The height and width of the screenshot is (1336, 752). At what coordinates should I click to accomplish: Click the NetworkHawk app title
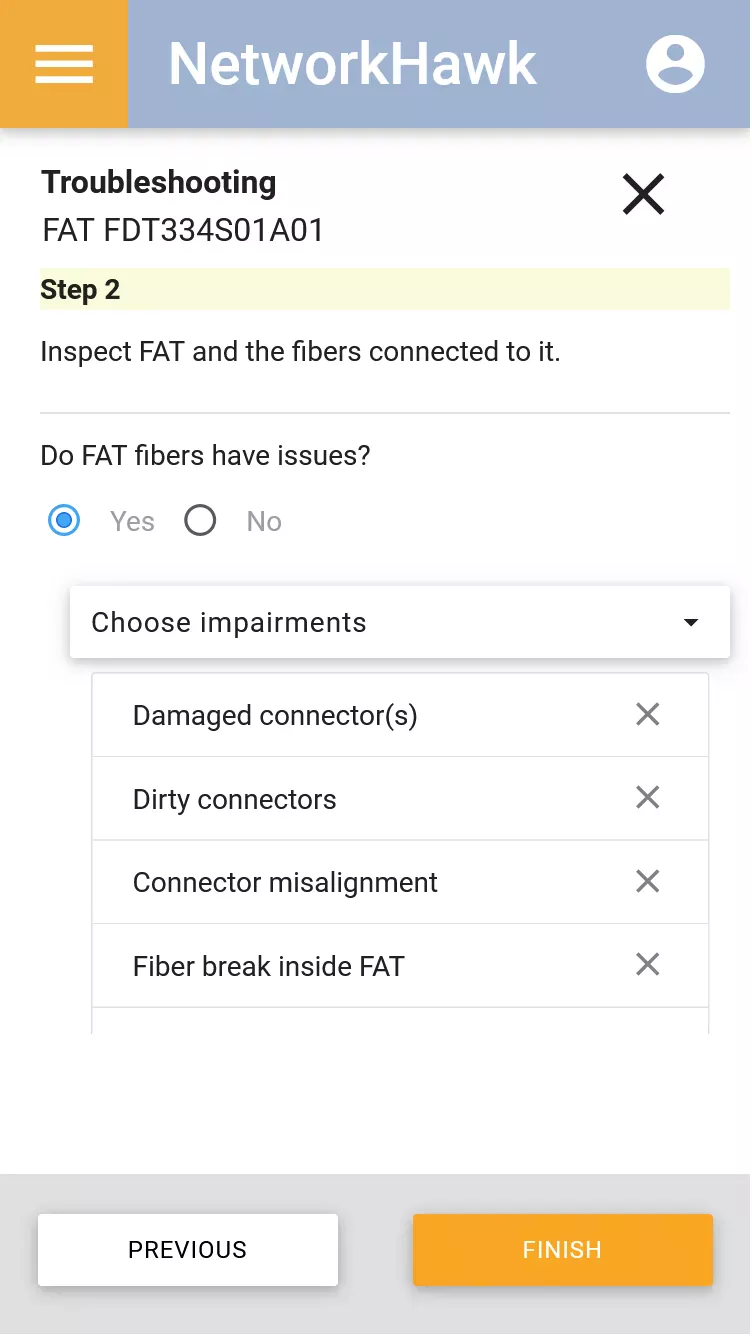[x=353, y=64]
